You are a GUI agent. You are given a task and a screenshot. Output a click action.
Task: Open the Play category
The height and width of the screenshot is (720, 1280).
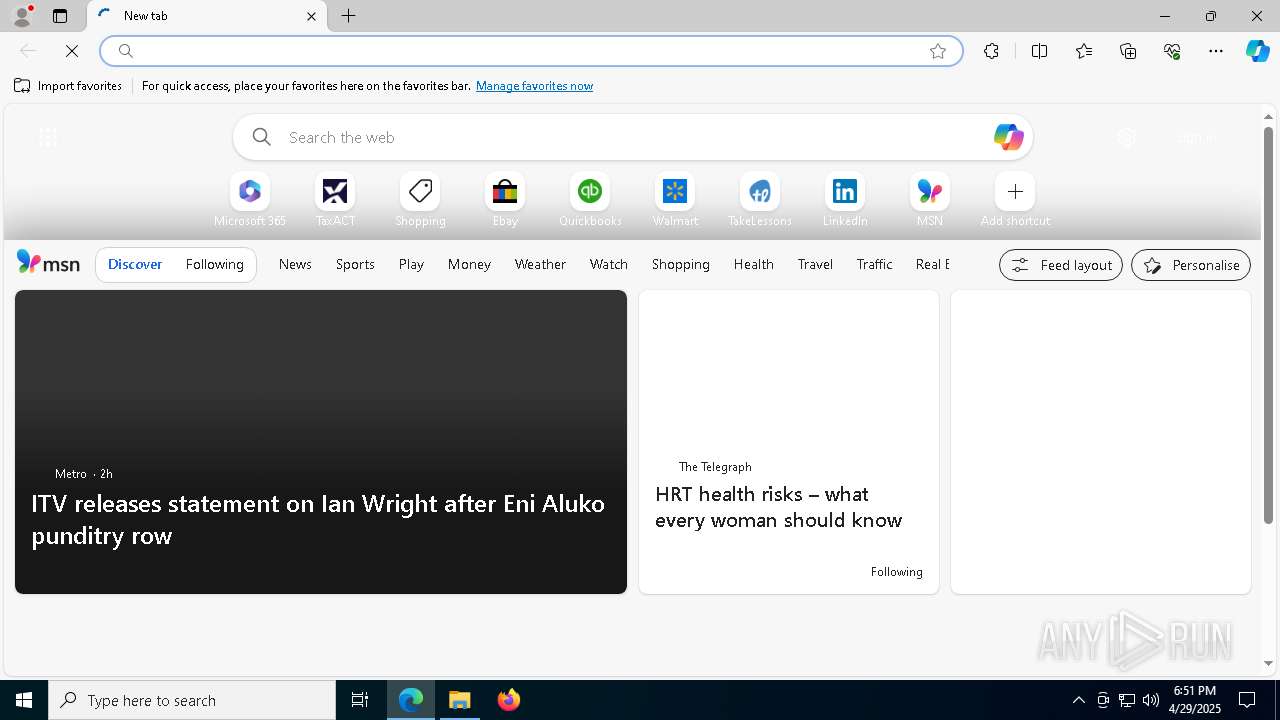point(411,264)
